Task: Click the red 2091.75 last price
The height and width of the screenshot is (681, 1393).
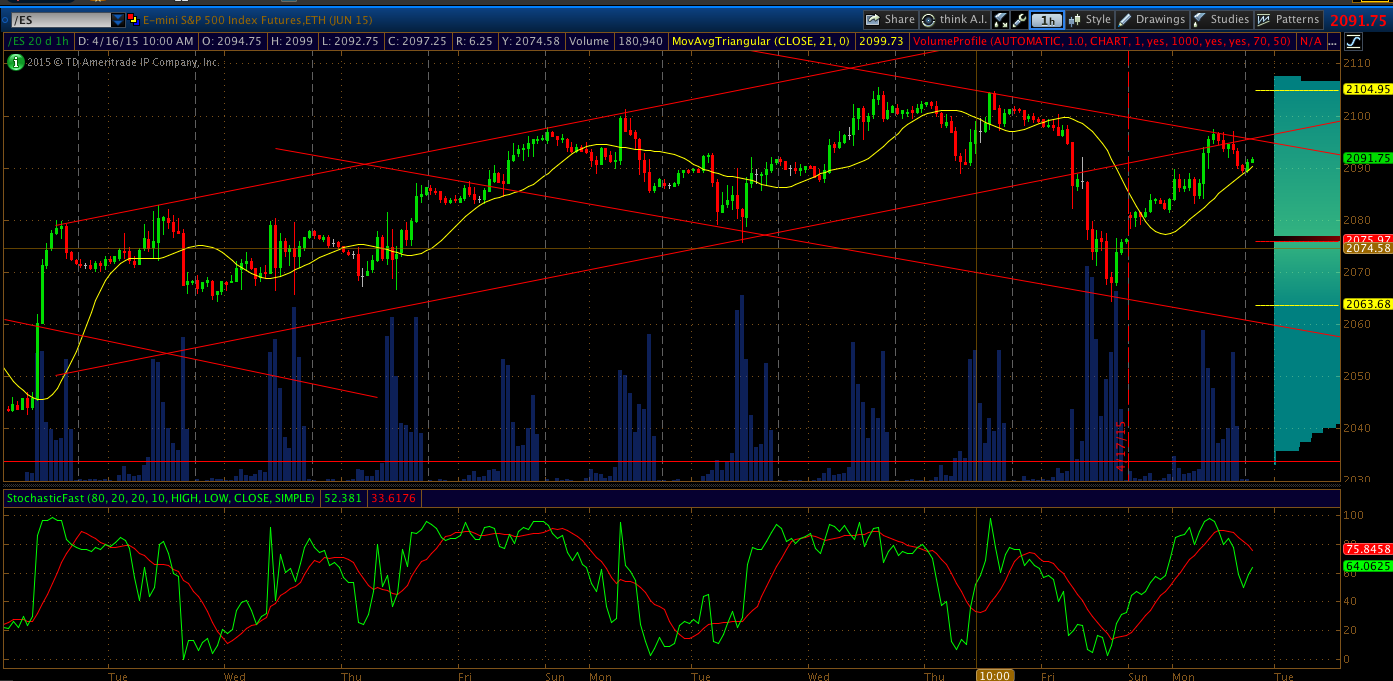Action: point(1359,19)
